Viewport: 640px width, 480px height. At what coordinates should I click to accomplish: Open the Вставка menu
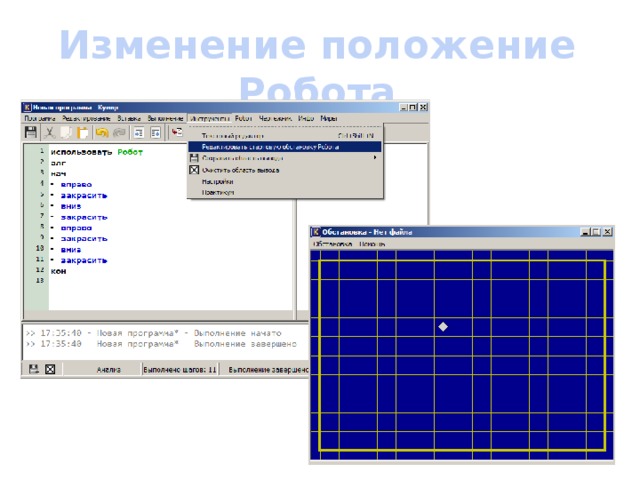129,118
